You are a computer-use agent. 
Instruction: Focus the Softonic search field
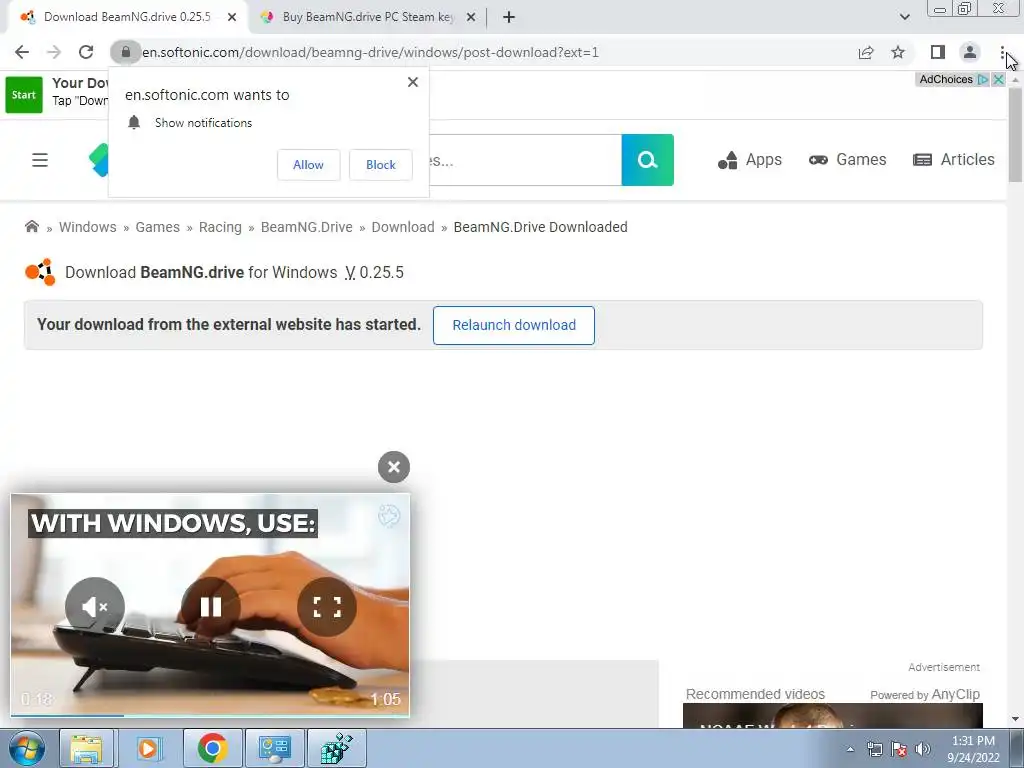(x=525, y=160)
